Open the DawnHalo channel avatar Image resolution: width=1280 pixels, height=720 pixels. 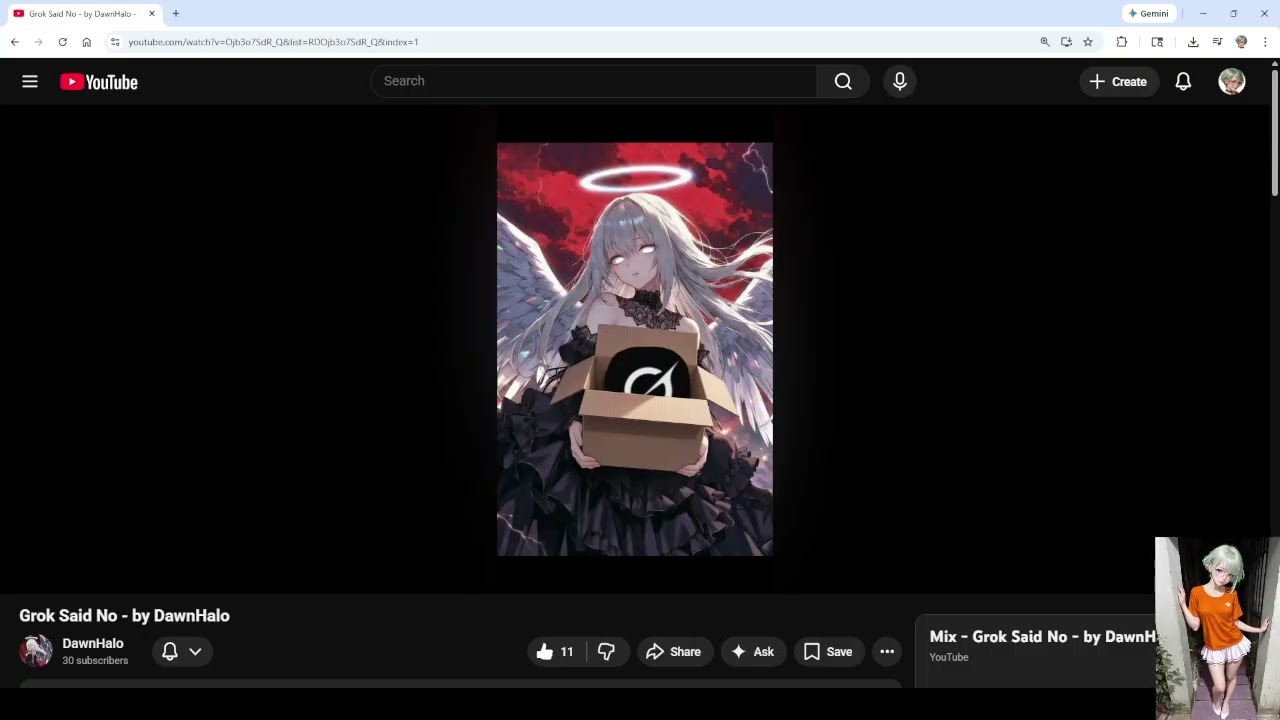[36, 651]
